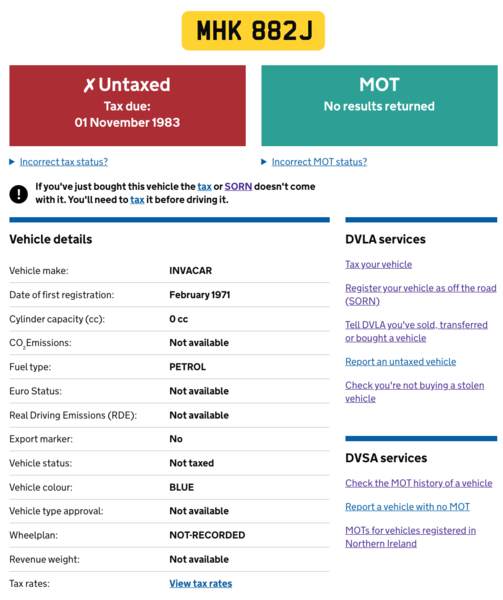Select 'Report an untaxed vehicle' link
This screenshot has height=600, width=503.
(401, 362)
